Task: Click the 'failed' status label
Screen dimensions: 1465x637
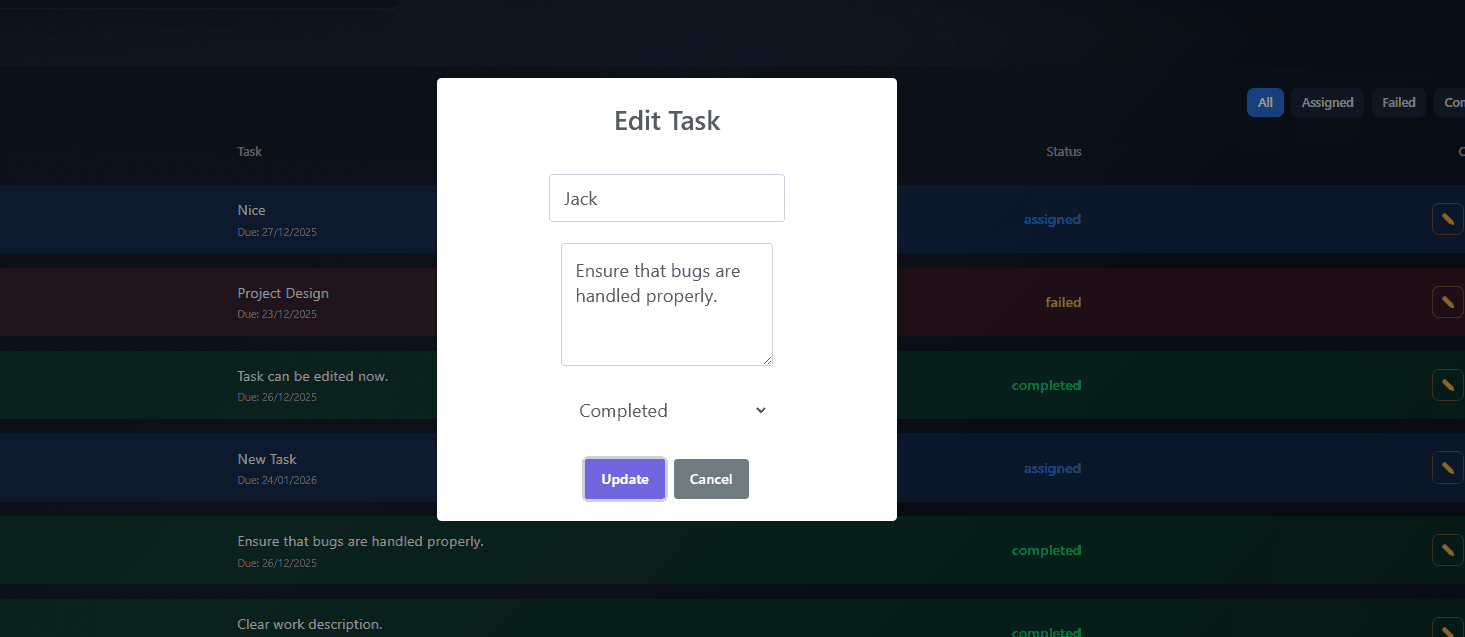Action: (1063, 302)
